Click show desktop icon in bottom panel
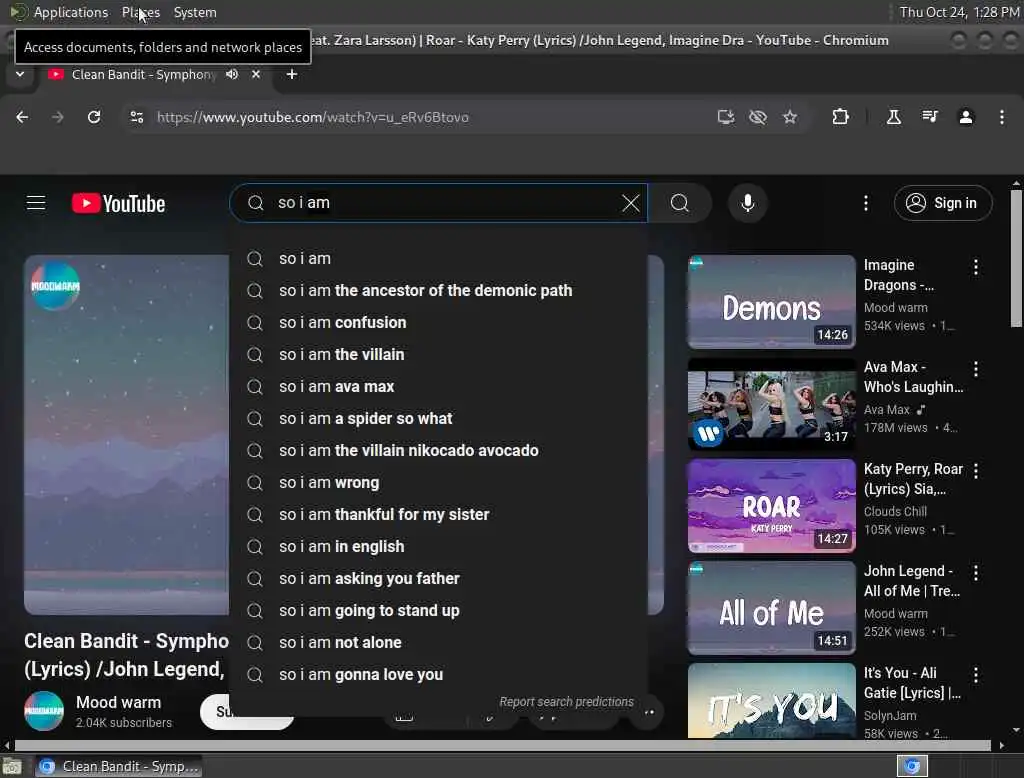This screenshot has width=1024, height=778. 12,766
